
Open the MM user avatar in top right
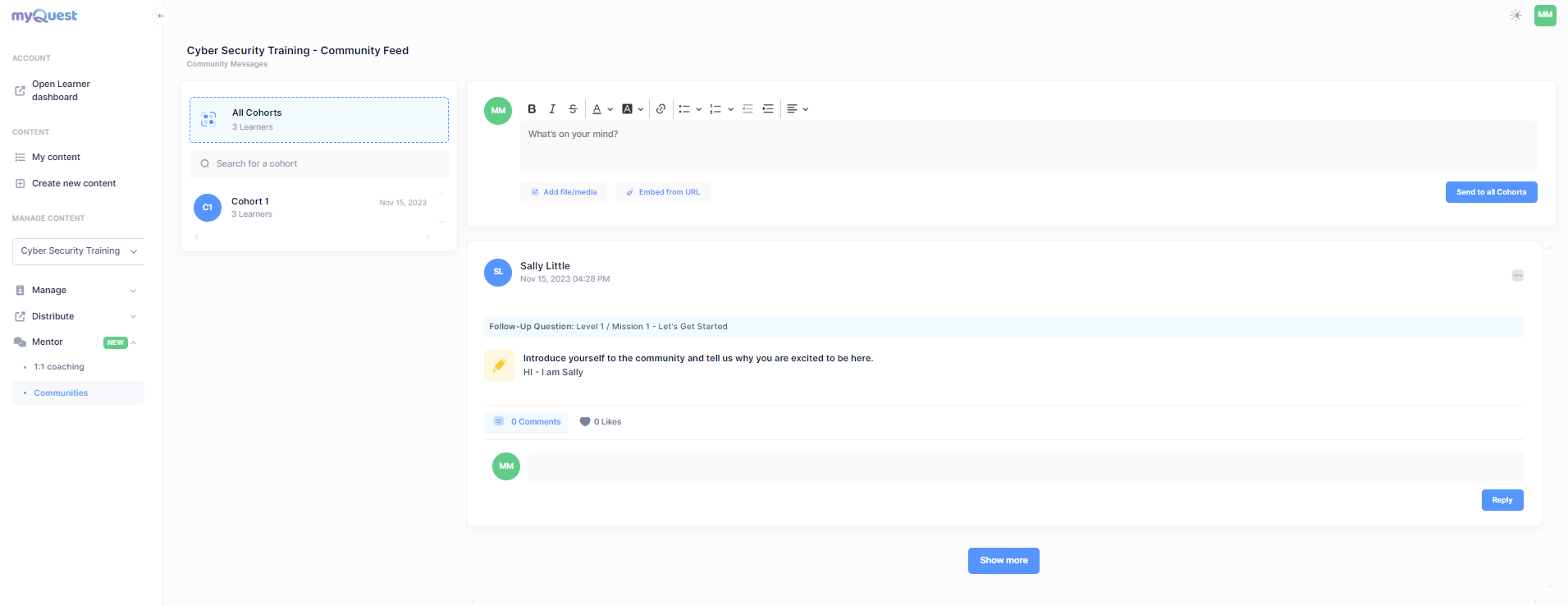tap(1545, 16)
